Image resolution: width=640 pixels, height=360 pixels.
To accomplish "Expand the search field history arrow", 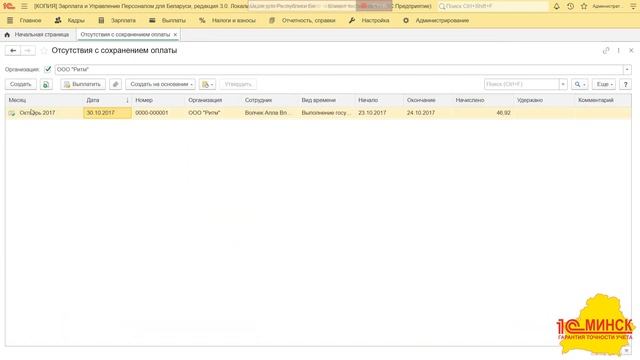I will click(563, 84).
